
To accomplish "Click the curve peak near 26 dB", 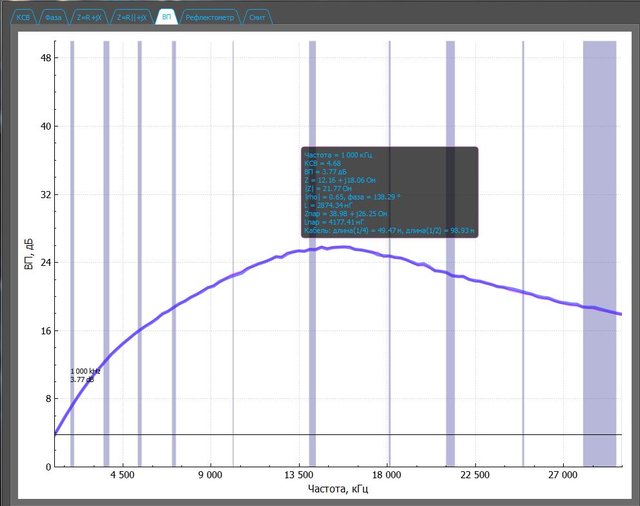I will (340, 247).
